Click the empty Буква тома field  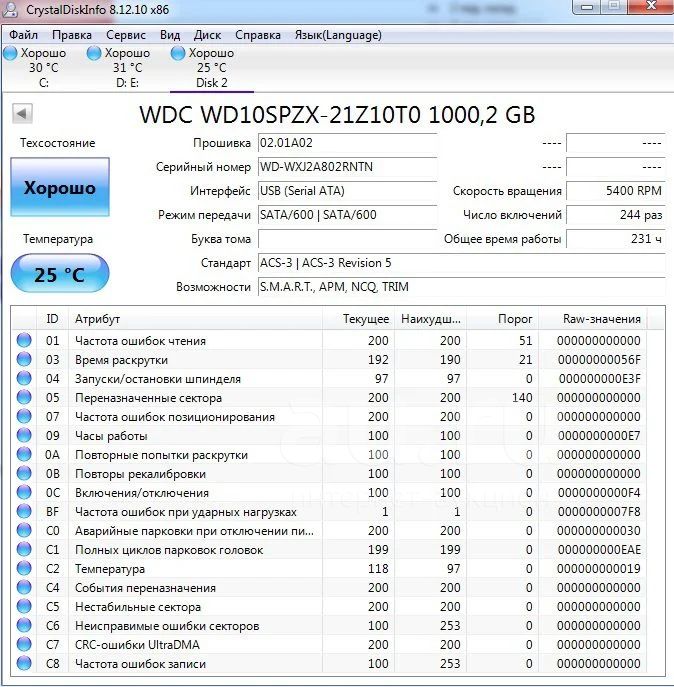[348, 239]
